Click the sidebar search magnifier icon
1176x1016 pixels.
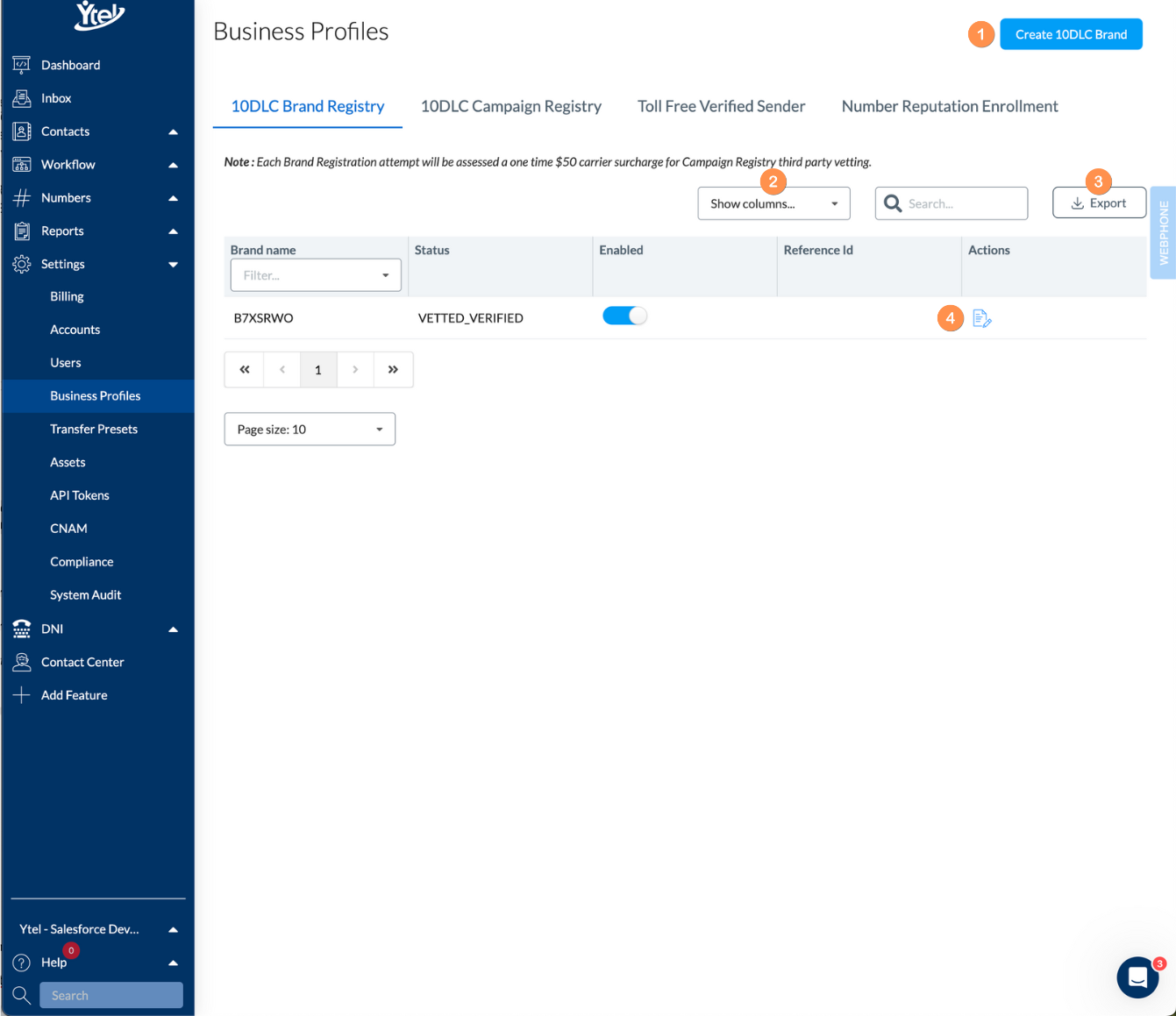(x=22, y=995)
